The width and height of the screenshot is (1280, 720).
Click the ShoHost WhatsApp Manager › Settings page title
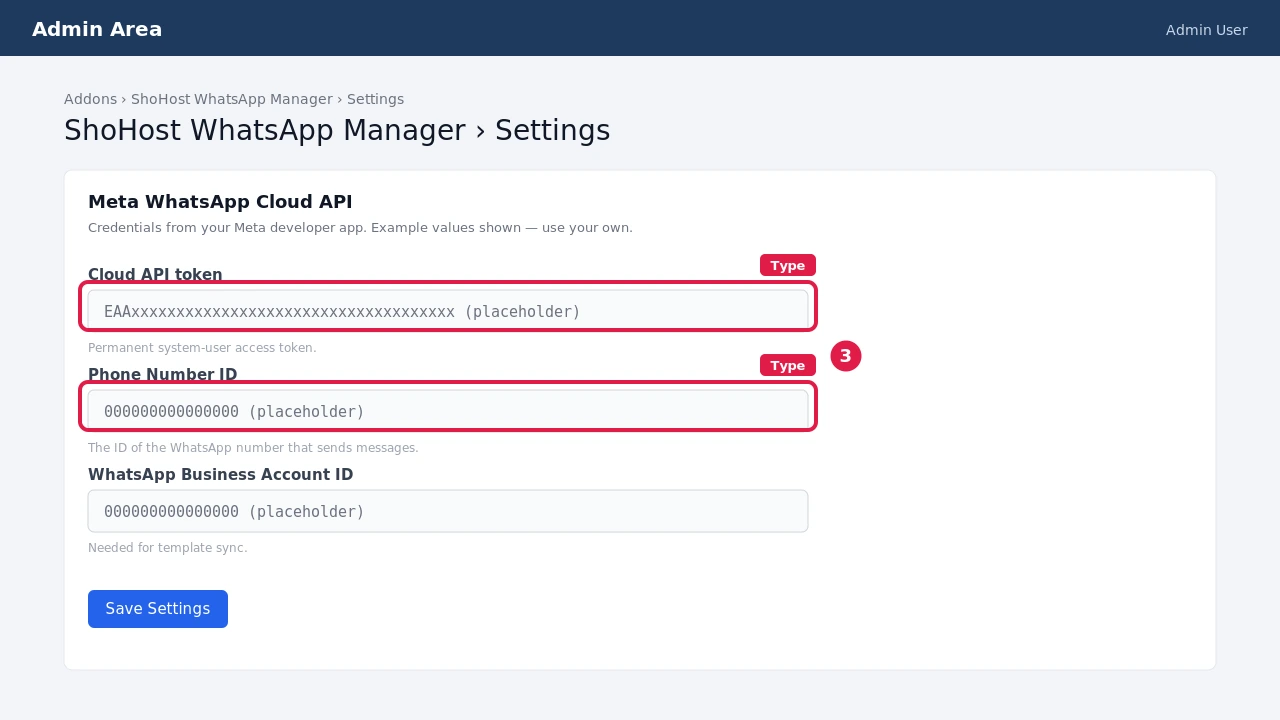click(x=337, y=131)
